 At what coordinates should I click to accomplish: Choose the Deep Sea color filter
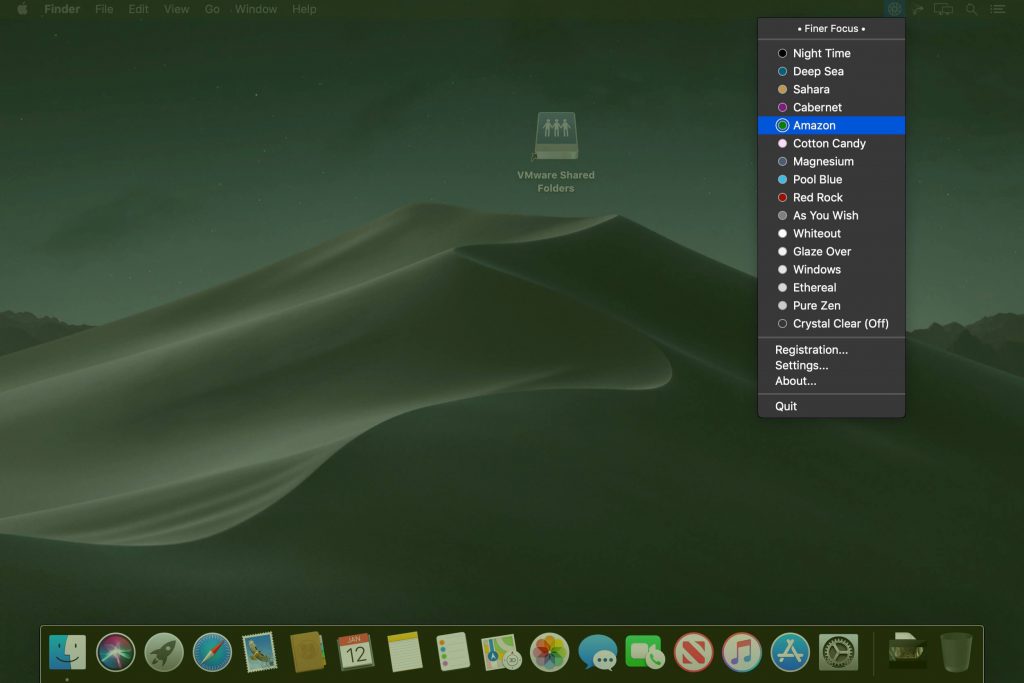pyautogui.click(x=818, y=72)
